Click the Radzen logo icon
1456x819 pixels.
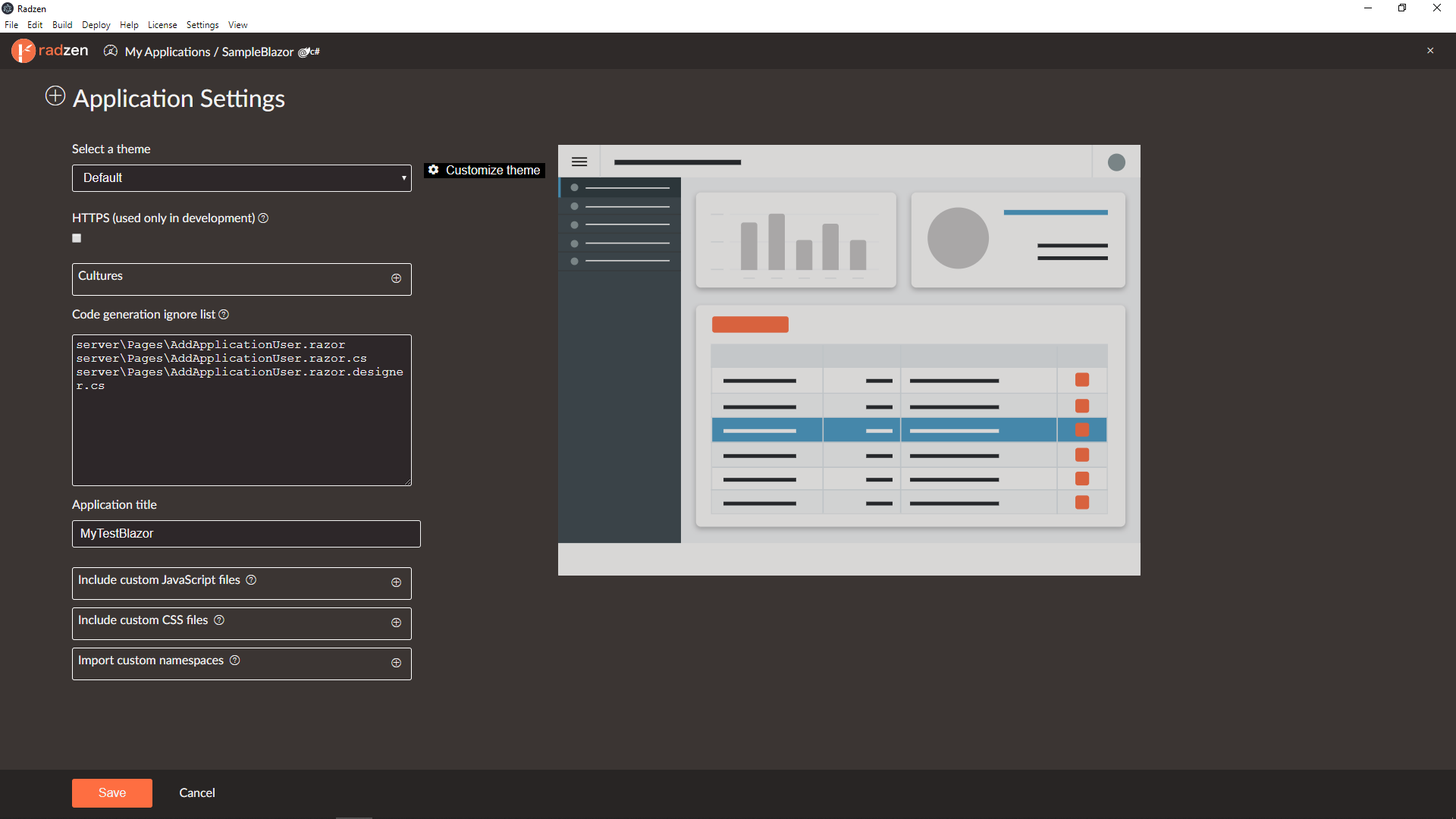coord(24,51)
